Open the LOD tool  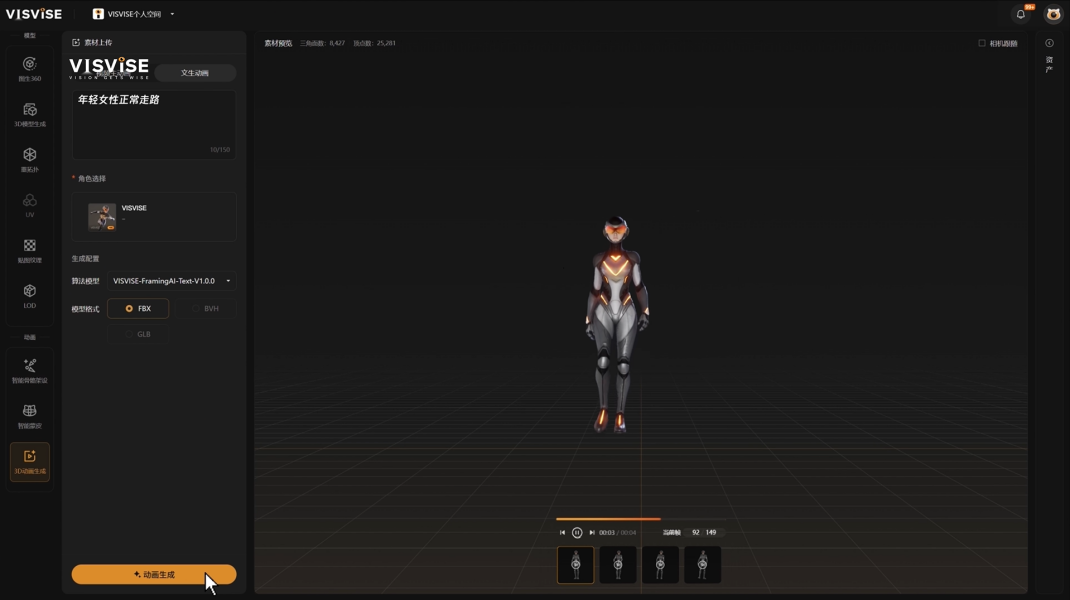(30, 295)
